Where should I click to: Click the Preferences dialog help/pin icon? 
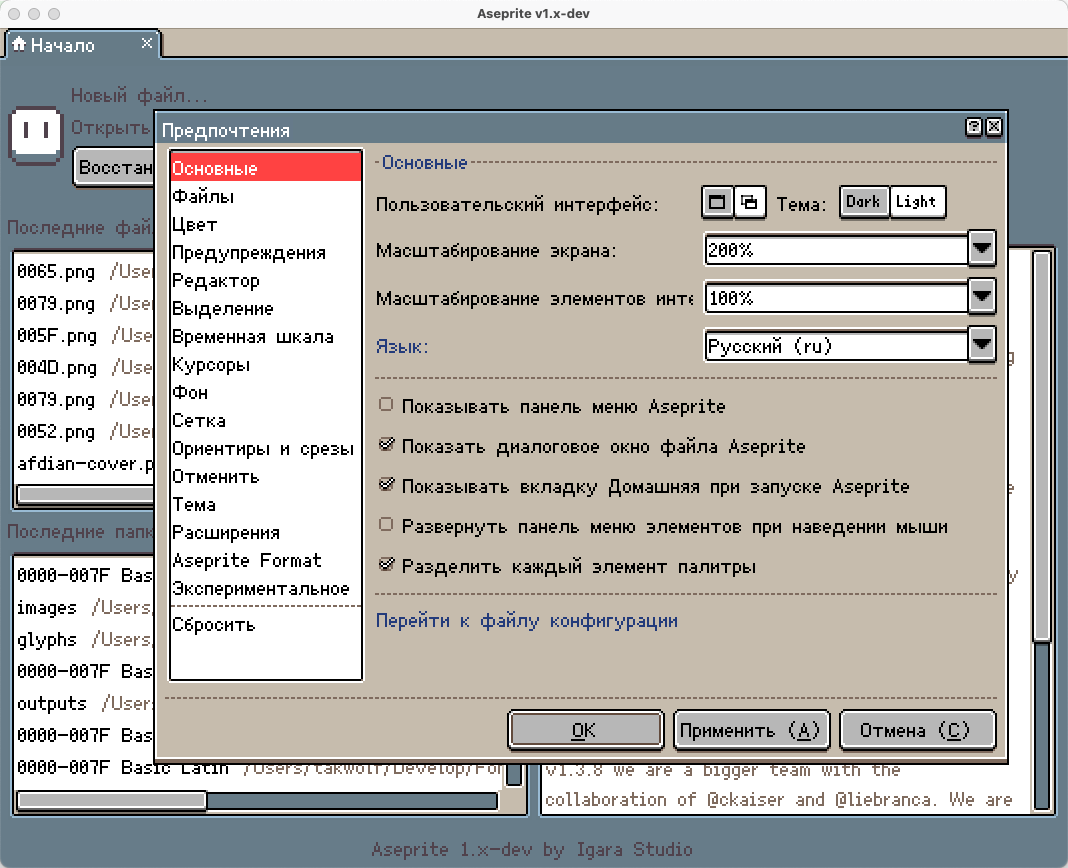click(974, 127)
